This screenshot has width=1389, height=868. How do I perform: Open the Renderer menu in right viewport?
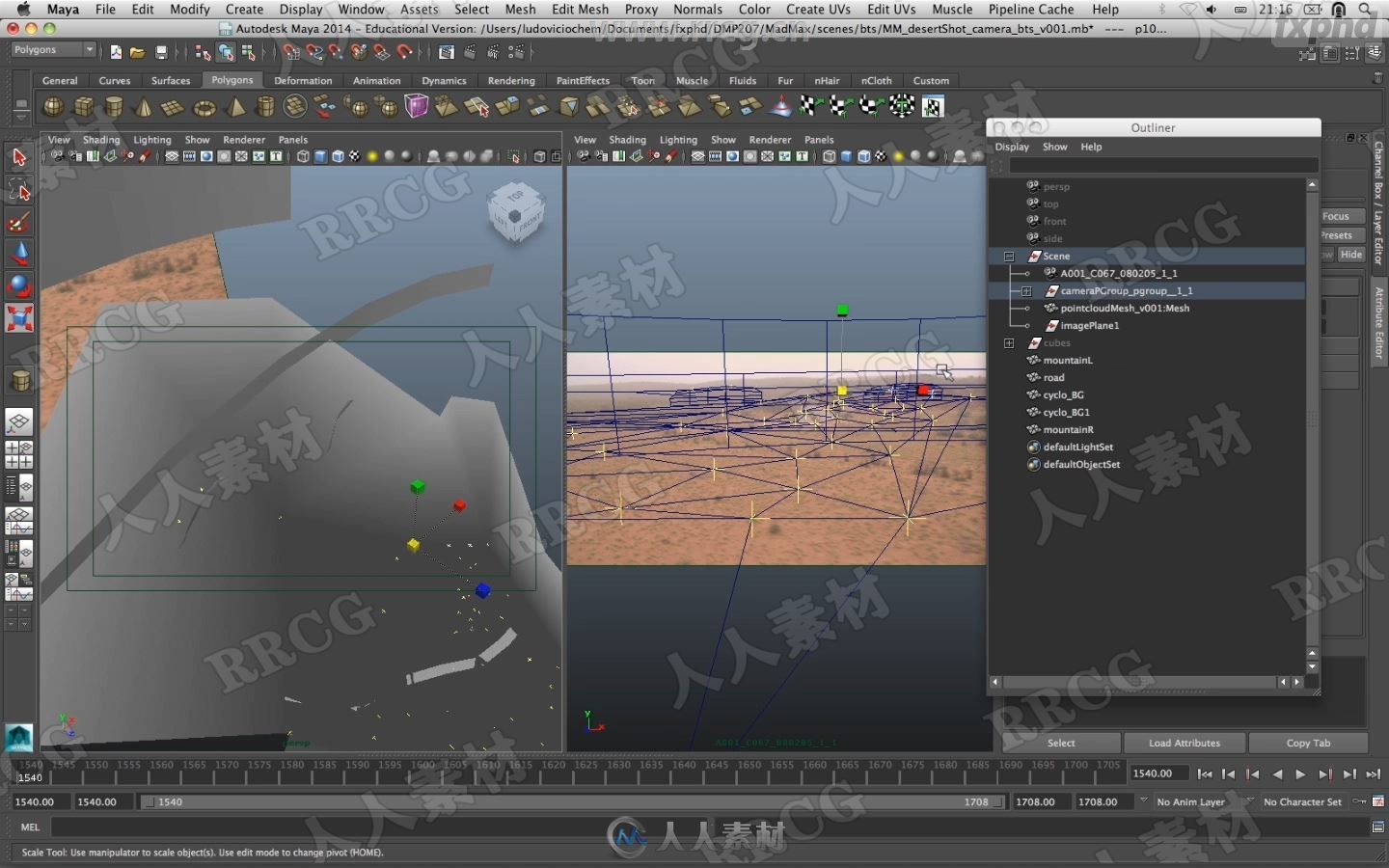pyautogui.click(x=770, y=140)
